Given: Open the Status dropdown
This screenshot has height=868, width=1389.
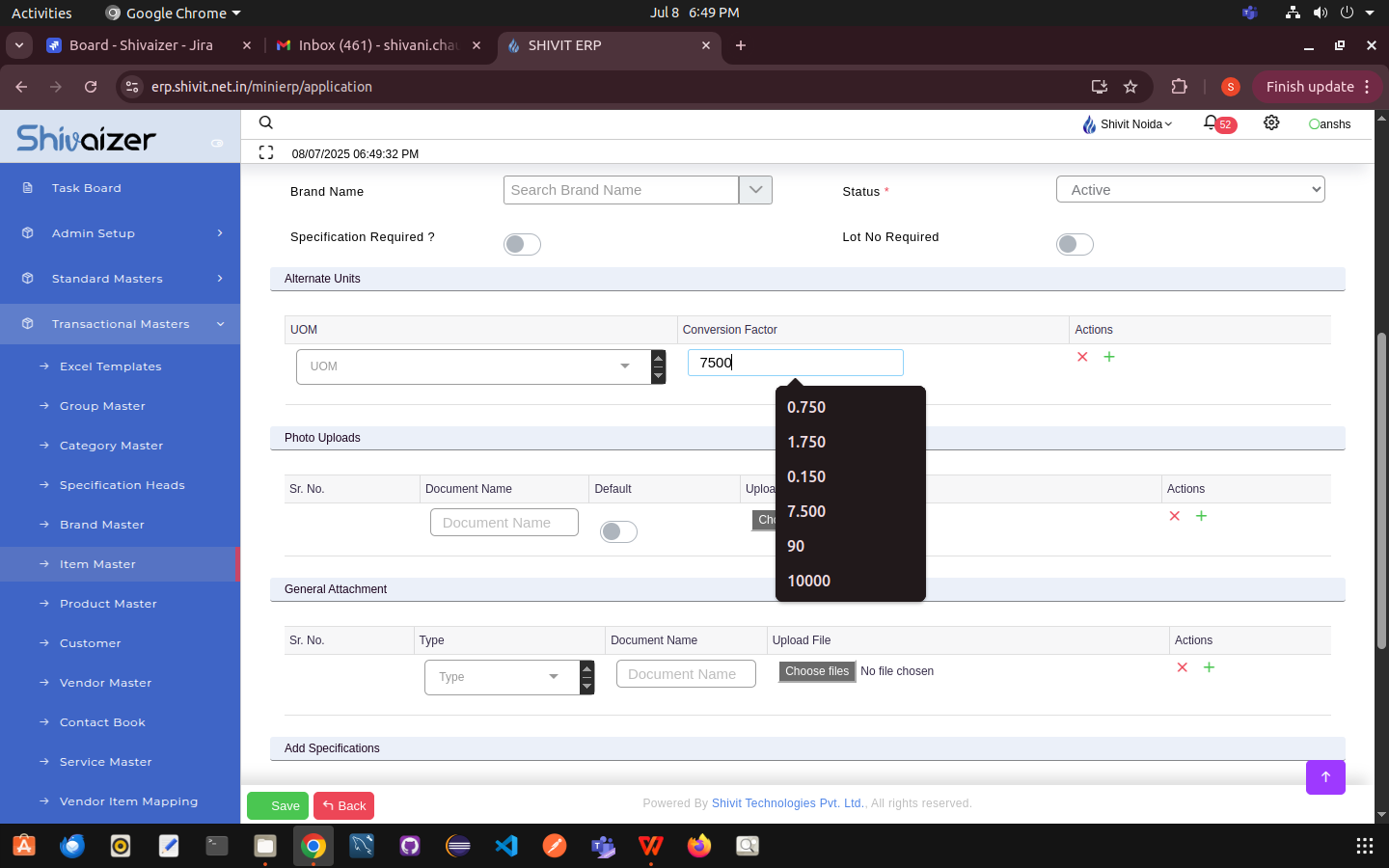Looking at the screenshot, I should 1189,190.
